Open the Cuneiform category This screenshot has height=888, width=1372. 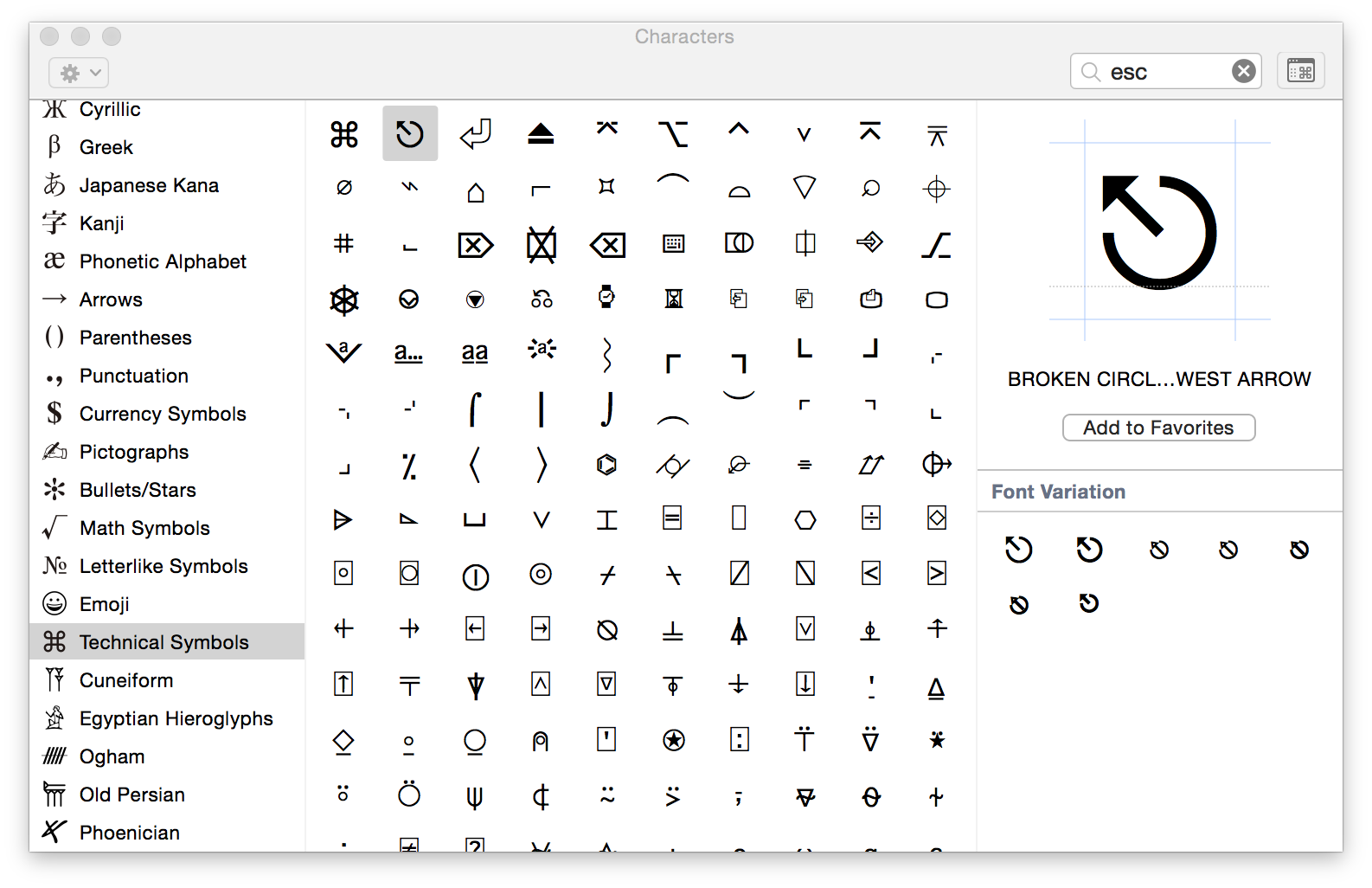pos(167,680)
